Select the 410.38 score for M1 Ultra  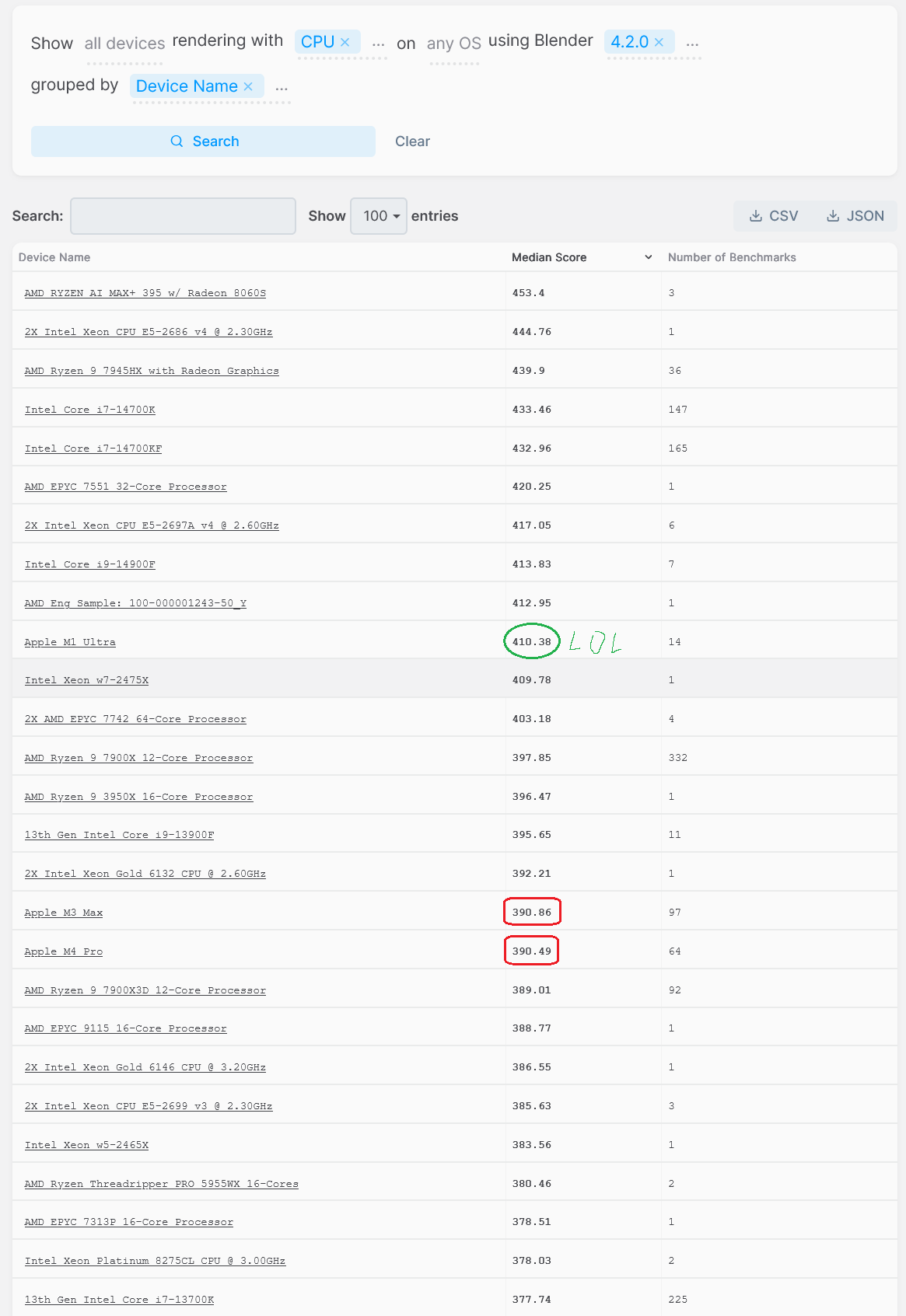[x=531, y=642]
